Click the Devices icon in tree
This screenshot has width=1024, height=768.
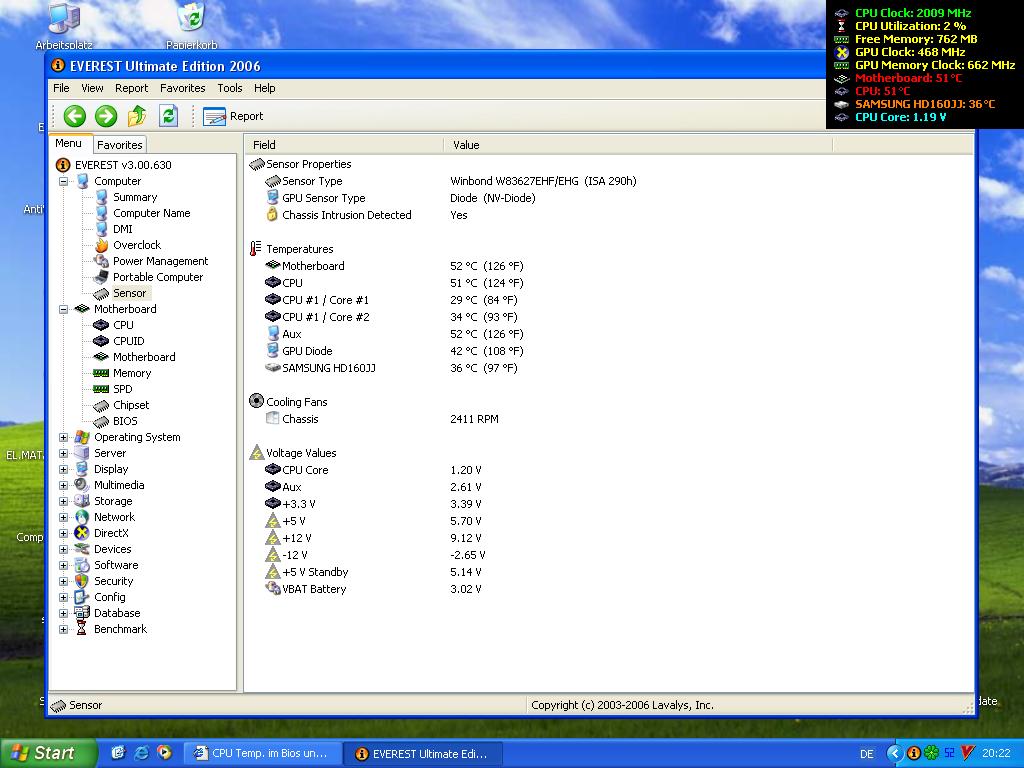pyautogui.click(x=82, y=549)
